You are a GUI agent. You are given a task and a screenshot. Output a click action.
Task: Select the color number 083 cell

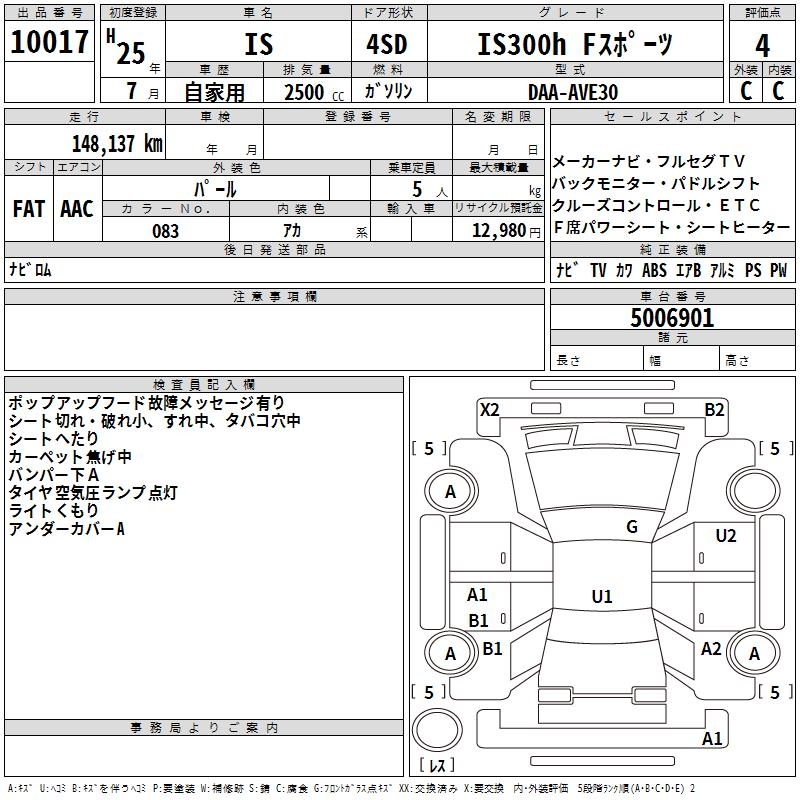pyautogui.click(x=165, y=231)
